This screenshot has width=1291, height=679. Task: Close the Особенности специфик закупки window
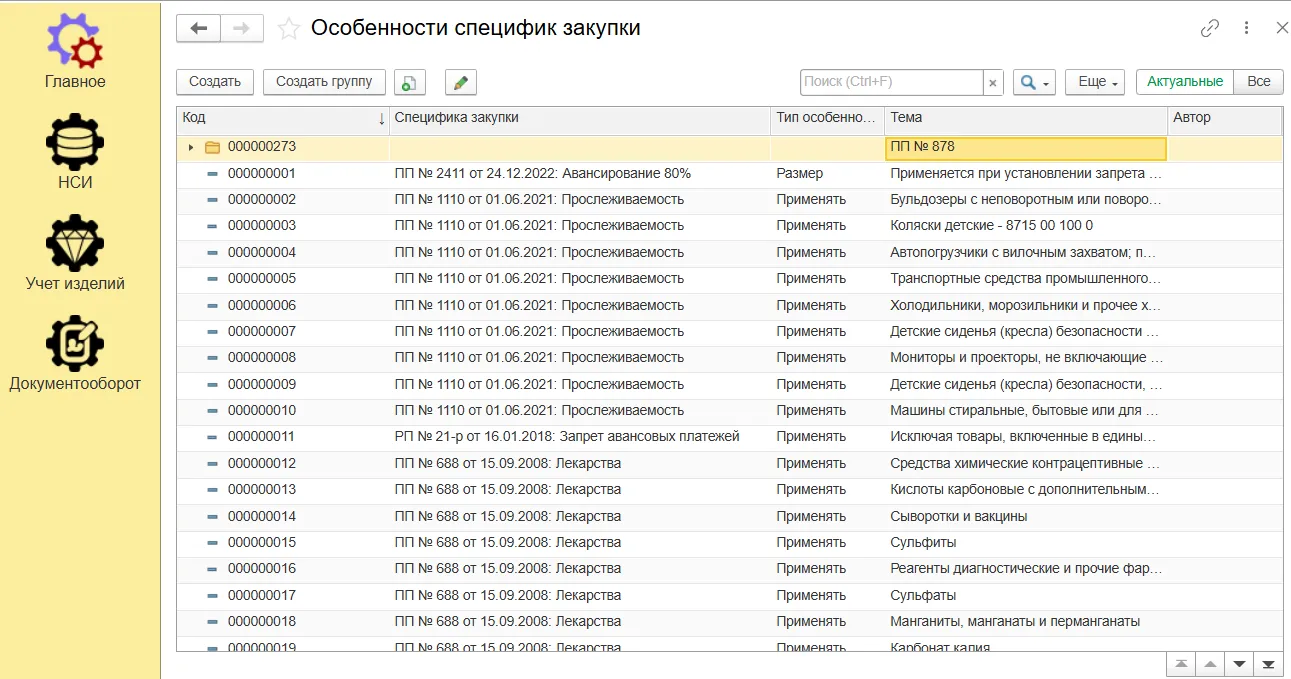point(1282,28)
